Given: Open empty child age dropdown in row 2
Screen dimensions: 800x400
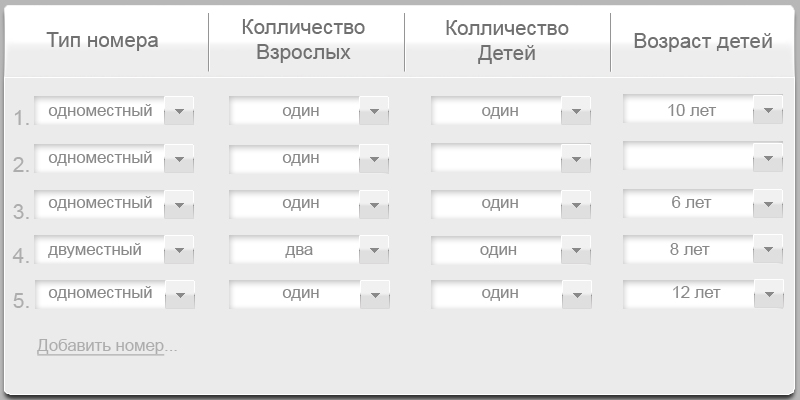Looking at the screenshot, I should coord(768,158).
